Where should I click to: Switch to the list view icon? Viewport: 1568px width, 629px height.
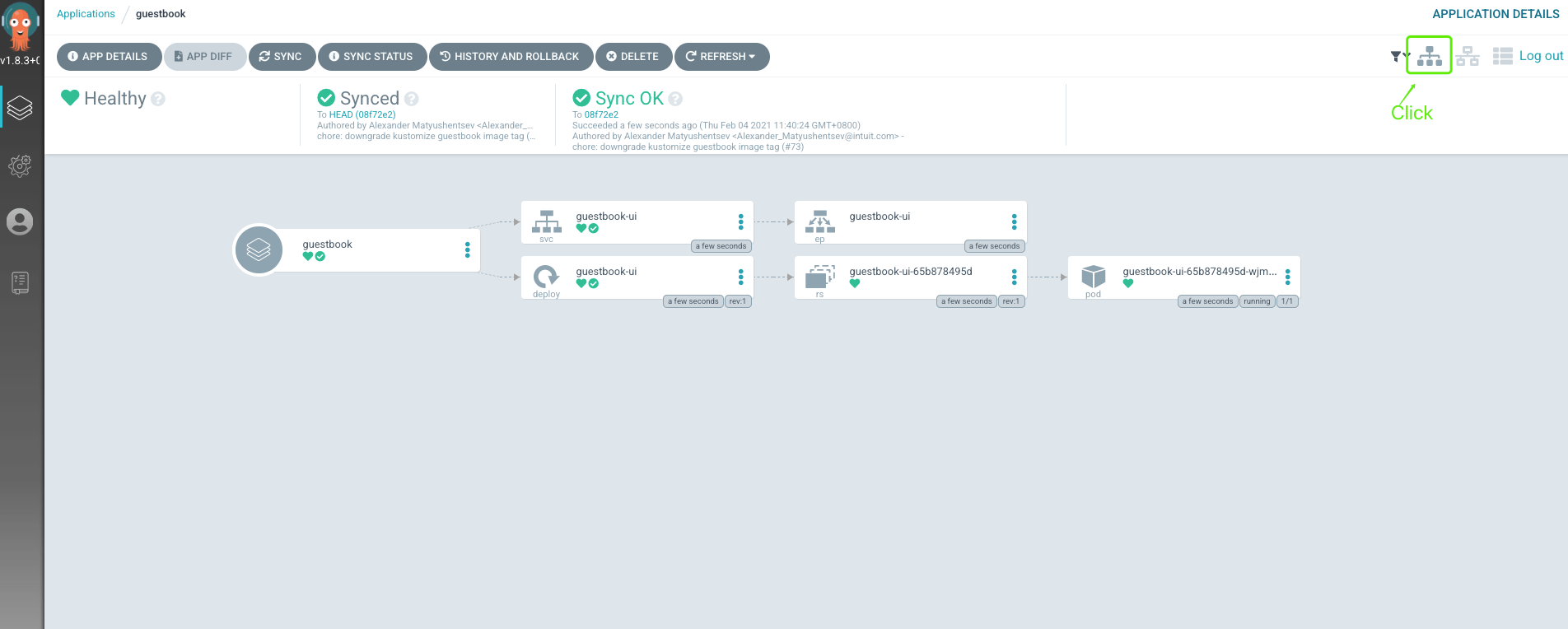click(1502, 56)
